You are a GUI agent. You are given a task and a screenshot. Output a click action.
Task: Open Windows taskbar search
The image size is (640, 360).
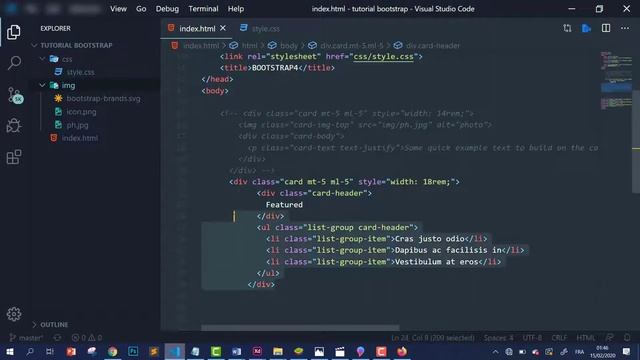(30, 351)
